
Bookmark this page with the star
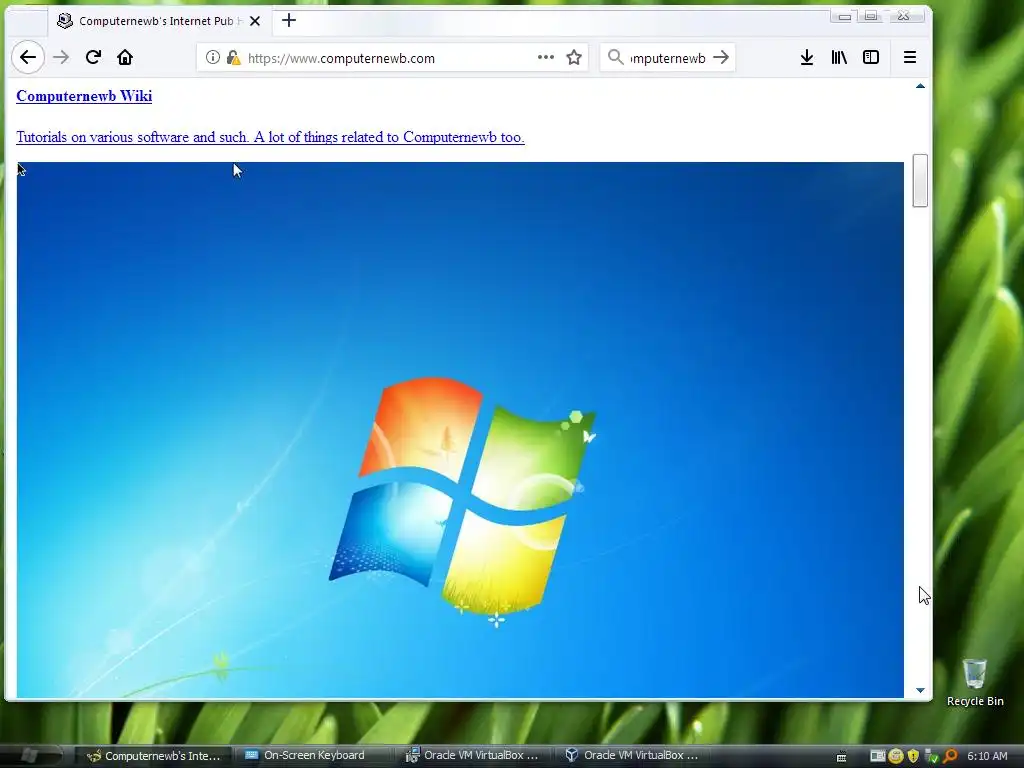[x=574, y=57]
